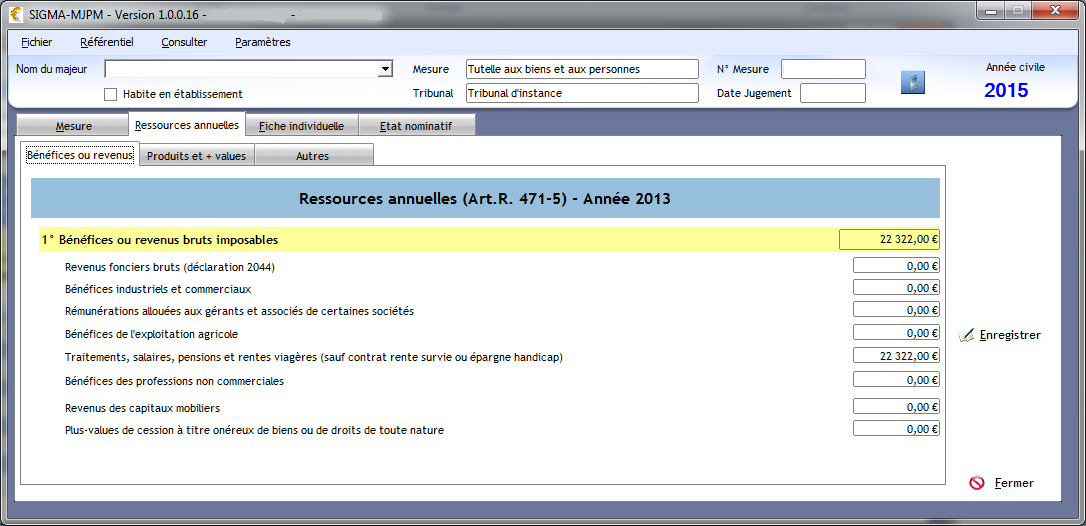Click the Revenus fonciers bruts amount field
Viewport: 1086px width, 526px height.
[x=896, y=266]
